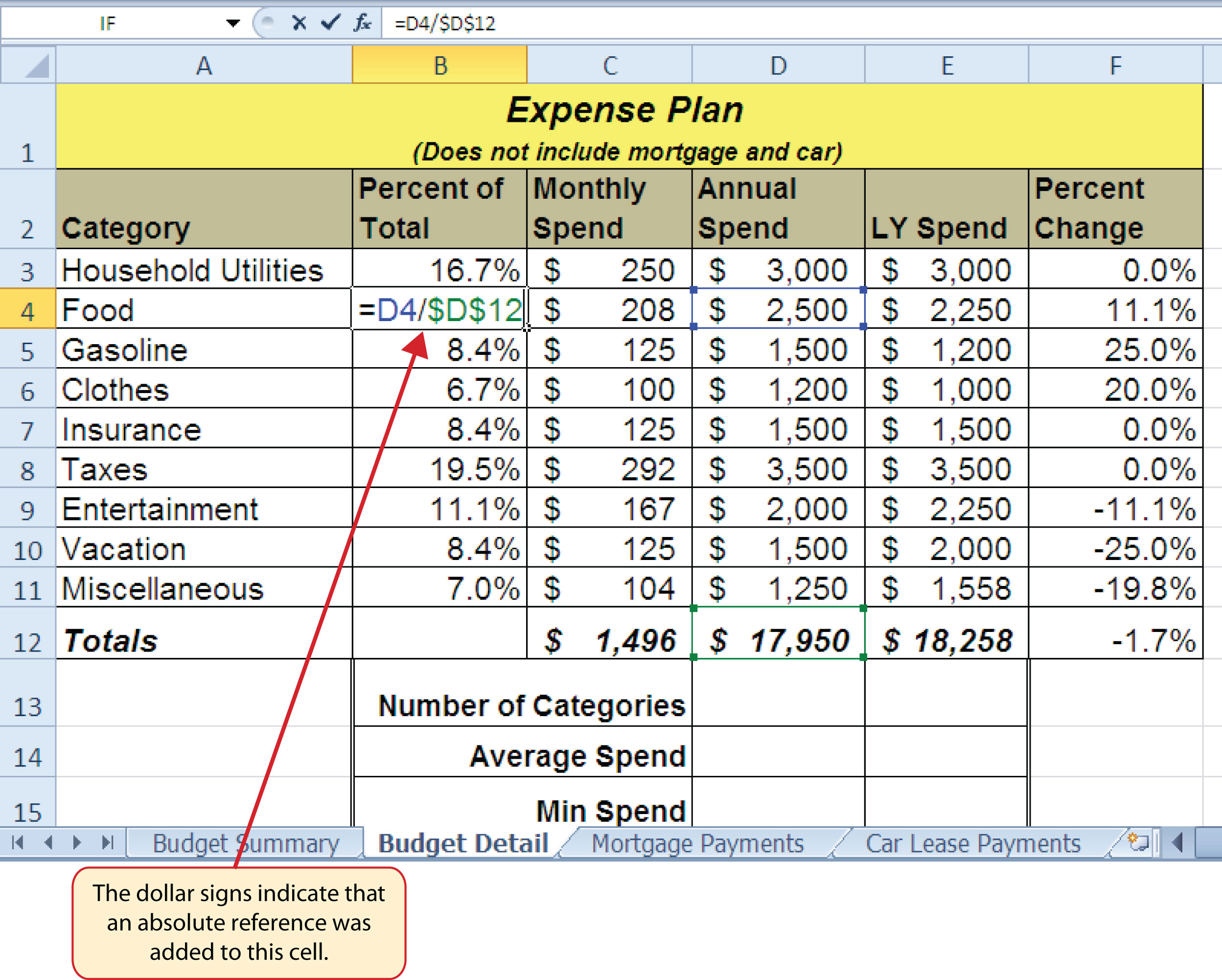Image resolution: width=1222 pixels, height=980 pixels.
Task: Expand the Name Box dropdown arrow
Action: 232,23
